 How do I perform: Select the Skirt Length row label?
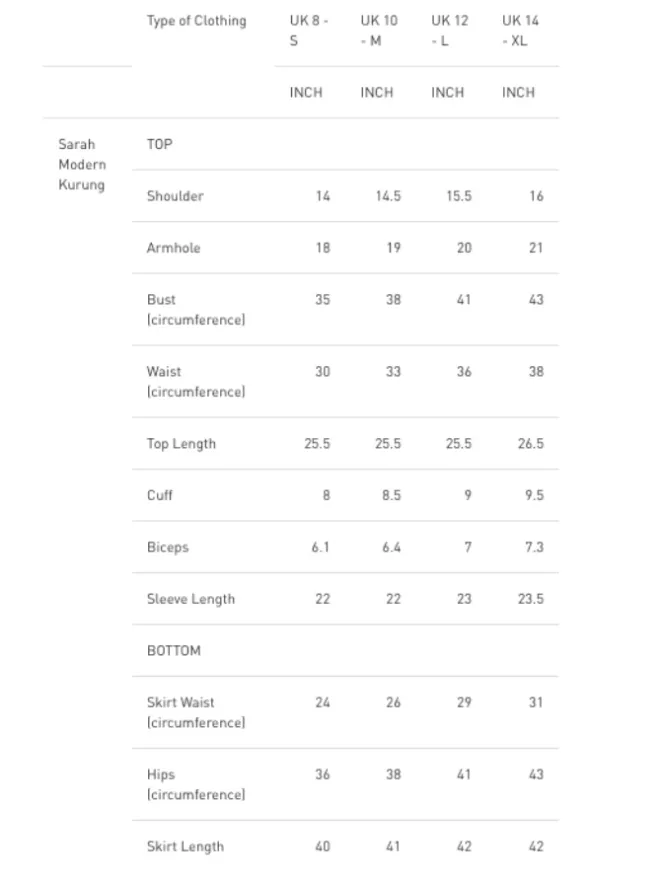pos(185,847)
